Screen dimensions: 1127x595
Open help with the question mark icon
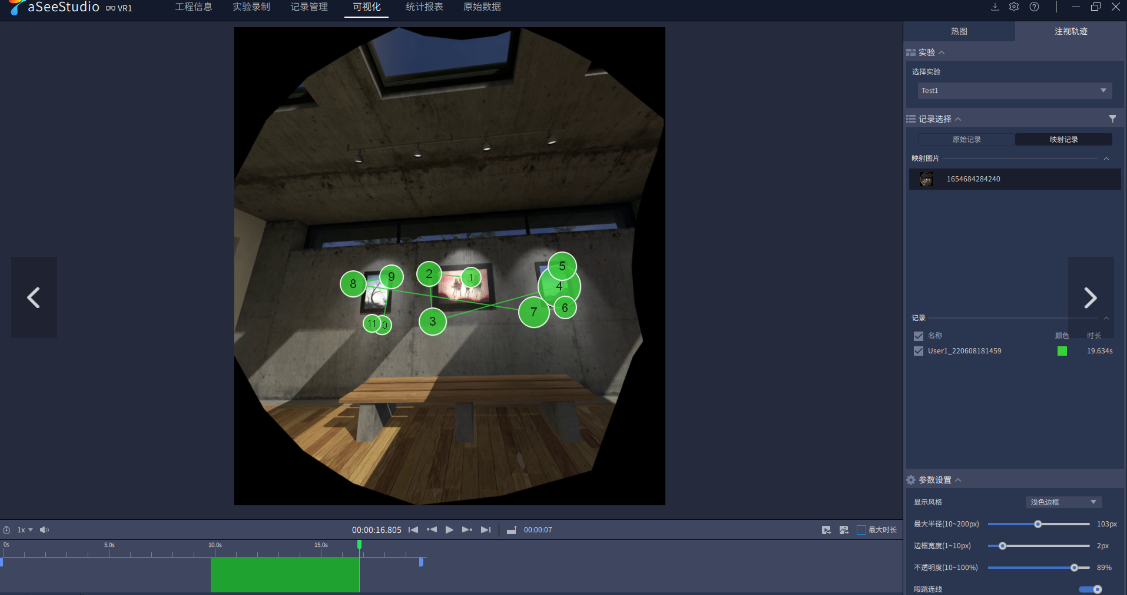pyautogui.click(x=1034, y=7)
